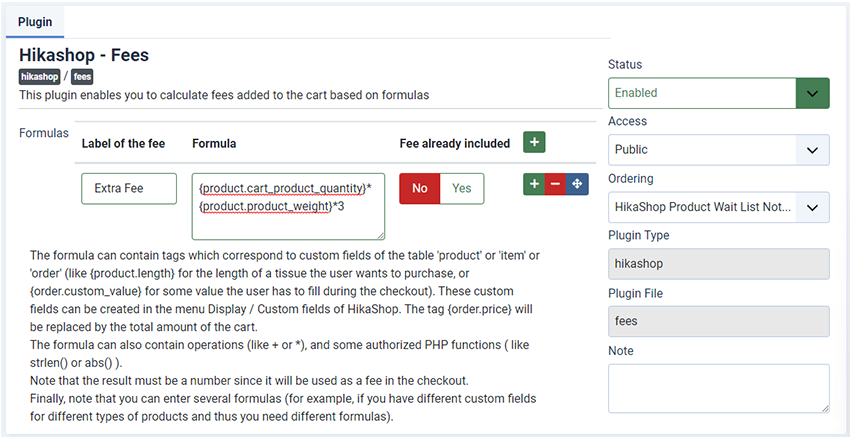Click the Plugin File field fees
The height and width of the screenshot is (437, 850).
click(x=719, y=321)
